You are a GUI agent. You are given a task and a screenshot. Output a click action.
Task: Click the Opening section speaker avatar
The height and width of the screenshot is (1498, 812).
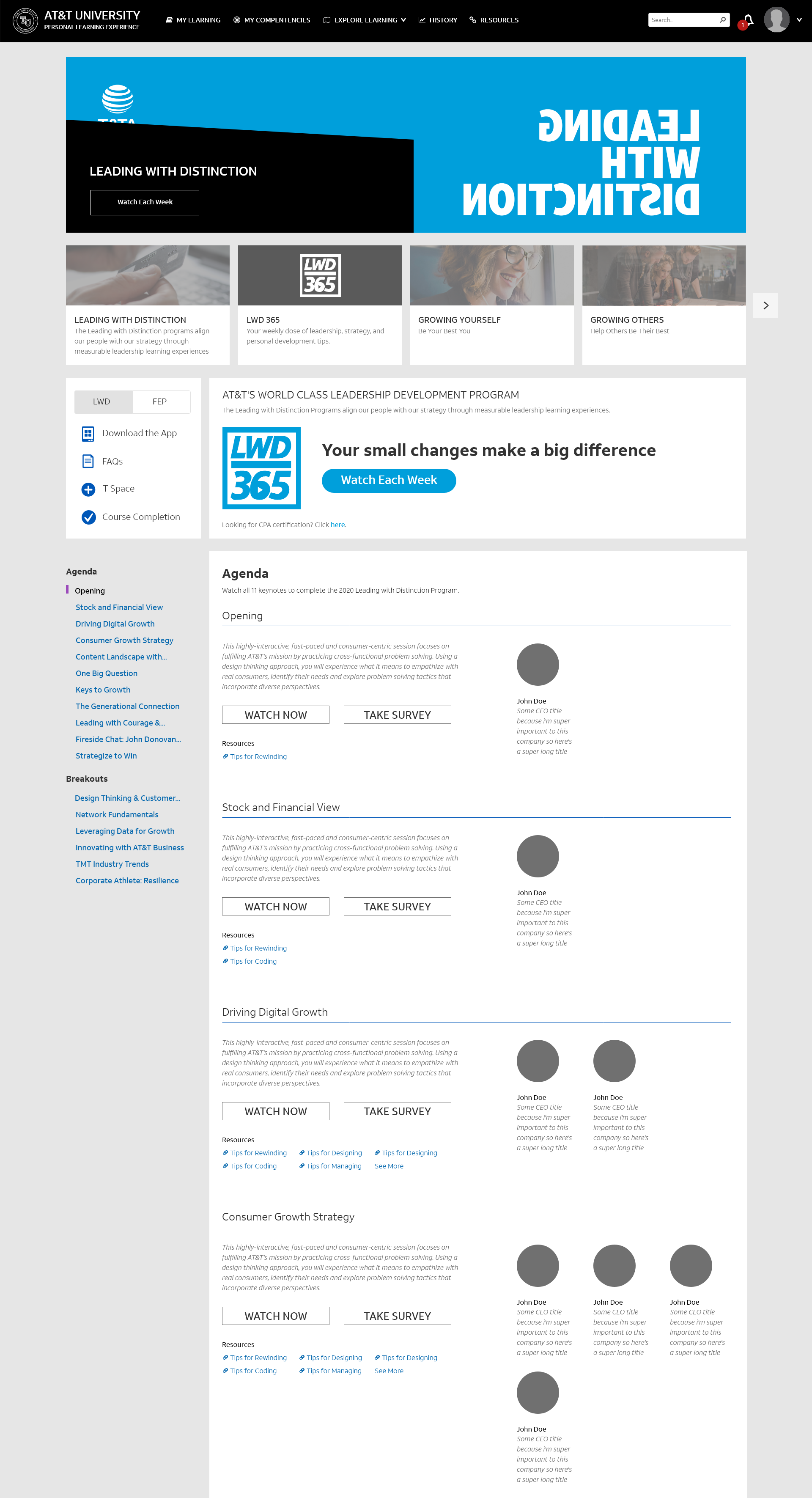coord(538,665)
